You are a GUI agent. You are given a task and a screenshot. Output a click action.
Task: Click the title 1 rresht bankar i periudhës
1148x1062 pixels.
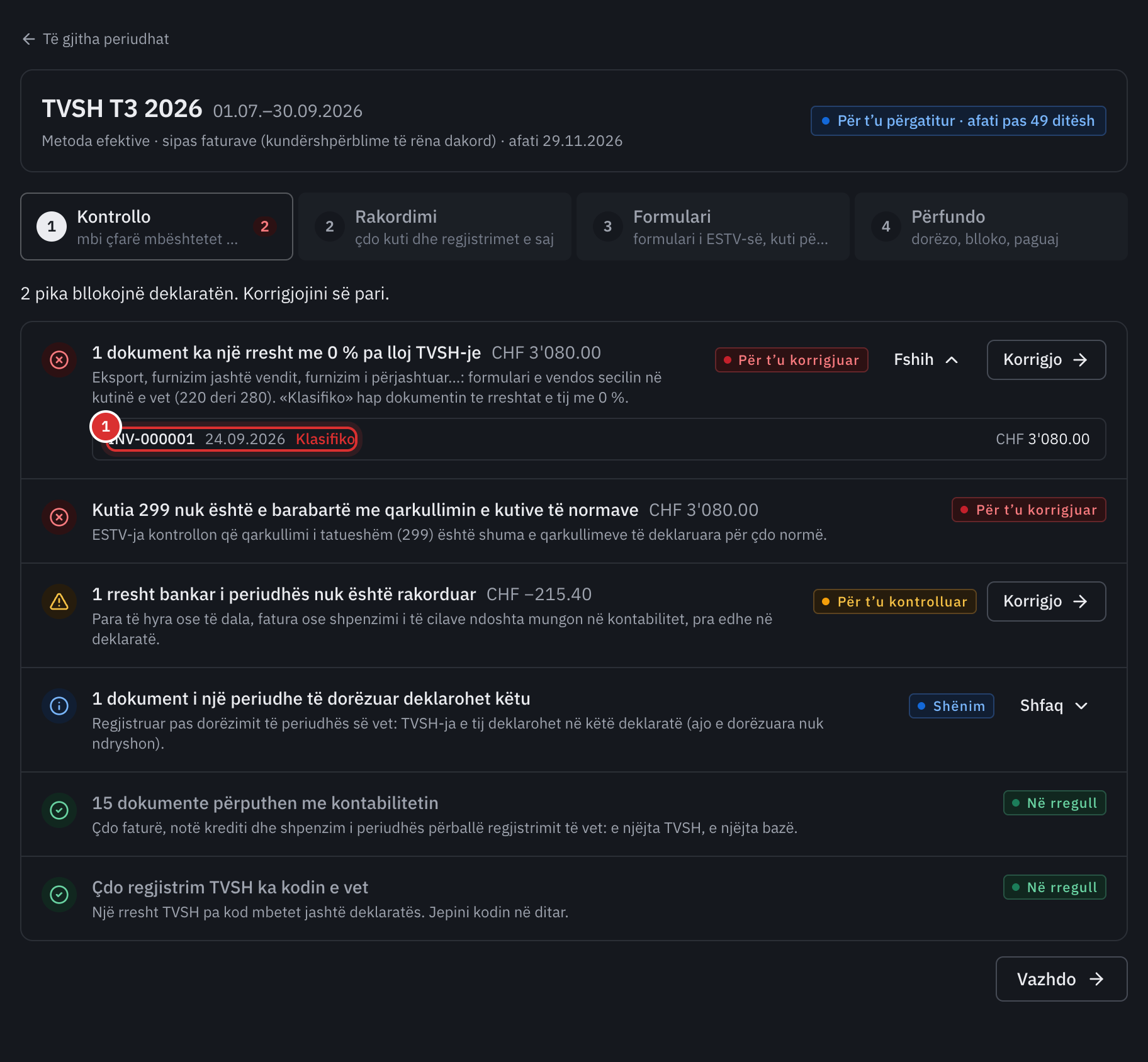coord(284,594)
